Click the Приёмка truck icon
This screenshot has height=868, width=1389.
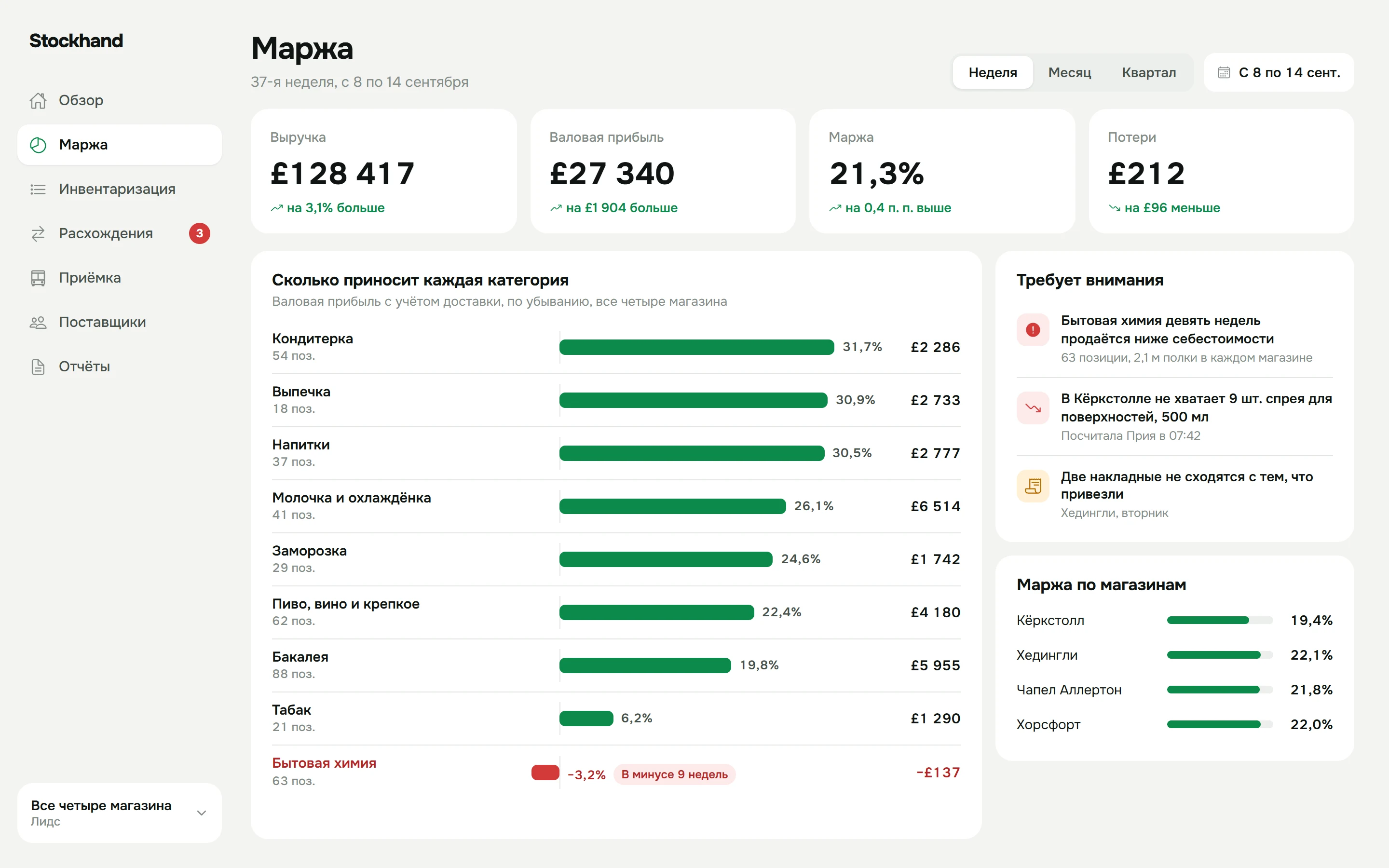coord(38,278)
